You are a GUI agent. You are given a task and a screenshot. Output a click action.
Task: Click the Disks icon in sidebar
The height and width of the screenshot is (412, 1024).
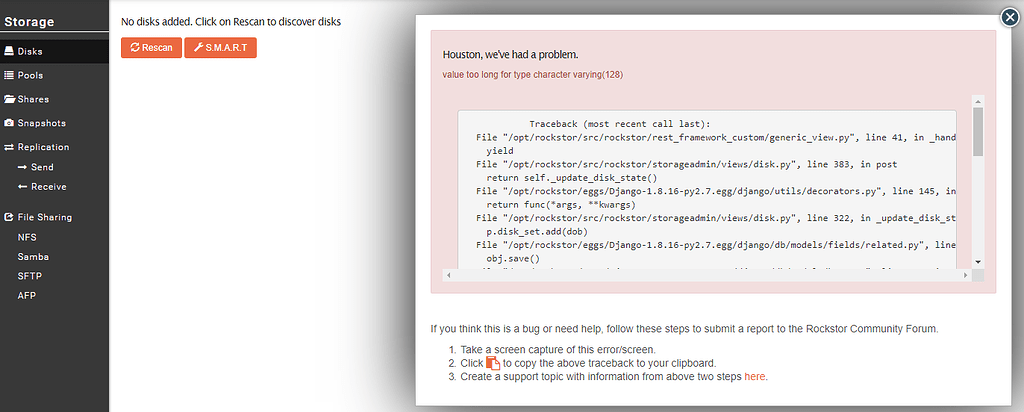[9, 51]
